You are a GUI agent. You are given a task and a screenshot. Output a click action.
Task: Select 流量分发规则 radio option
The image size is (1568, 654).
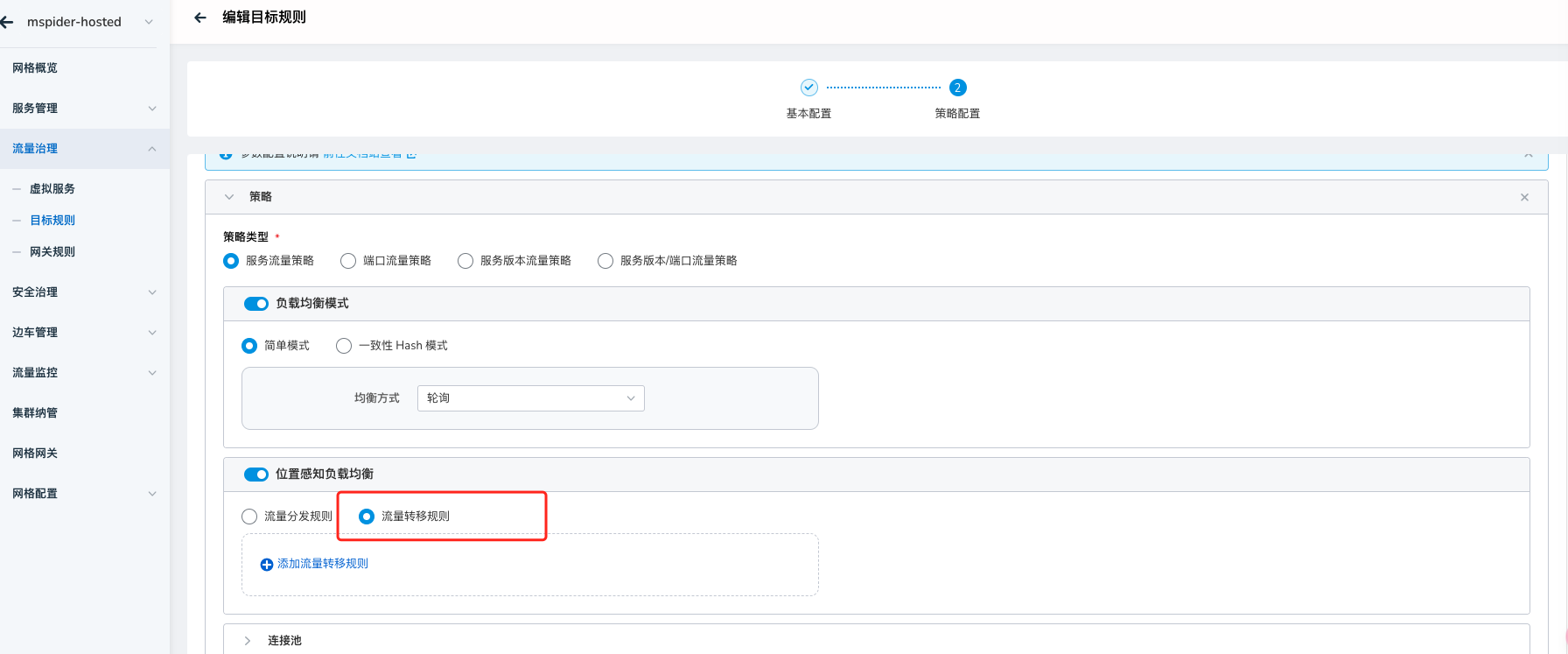[x=249, y=517]
